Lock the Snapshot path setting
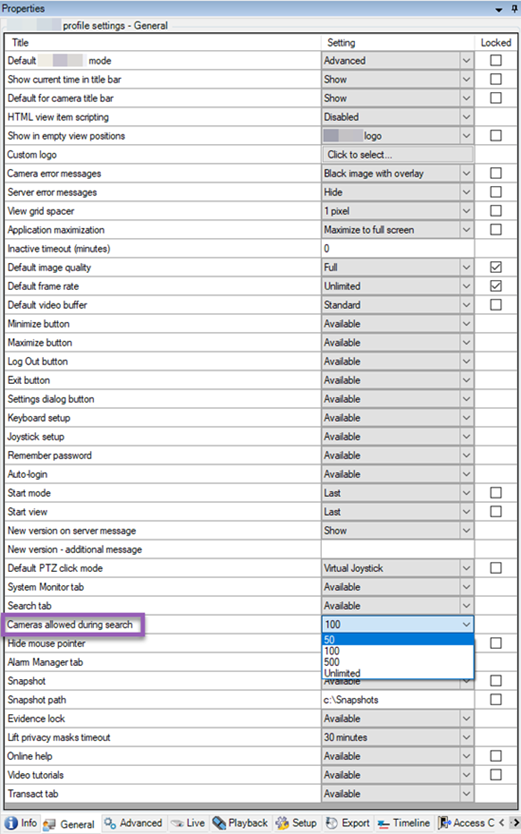This screenshot has width=521, height=834. (x=495, y=699)
